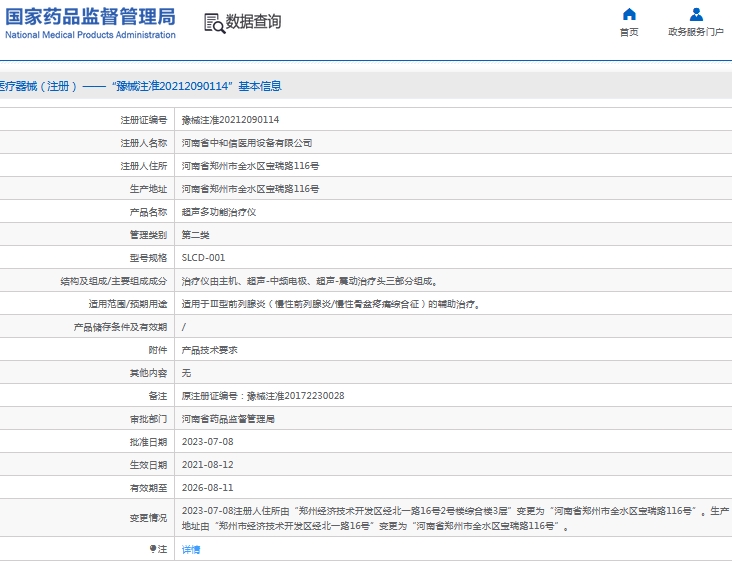This screenshot has width=732, height=561.
Task: Select the intended use description text
Action: coord(331,304)
